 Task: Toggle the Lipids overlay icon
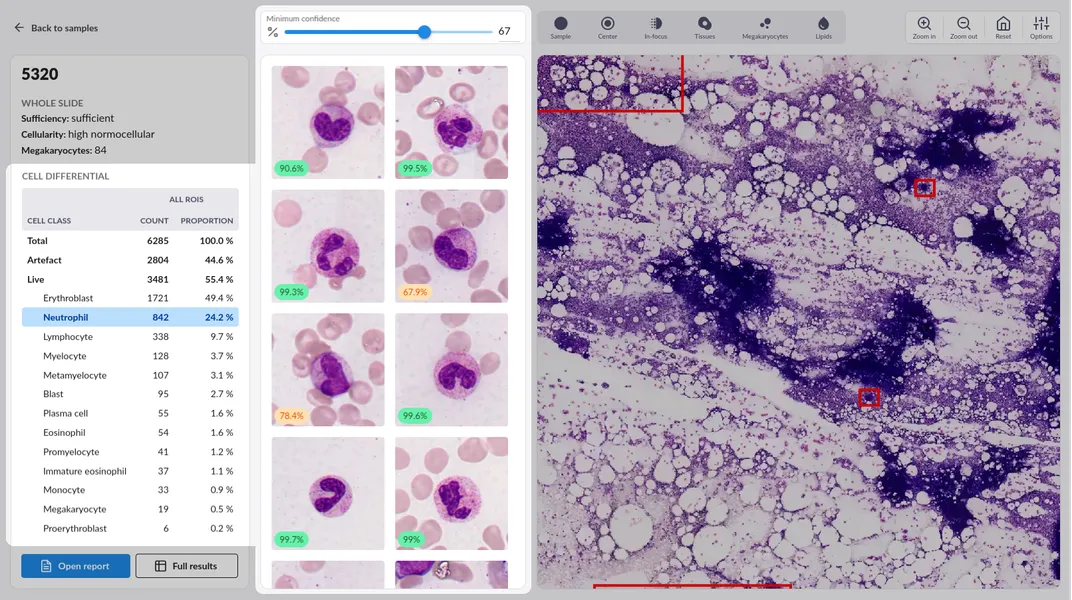click(823, 27)
